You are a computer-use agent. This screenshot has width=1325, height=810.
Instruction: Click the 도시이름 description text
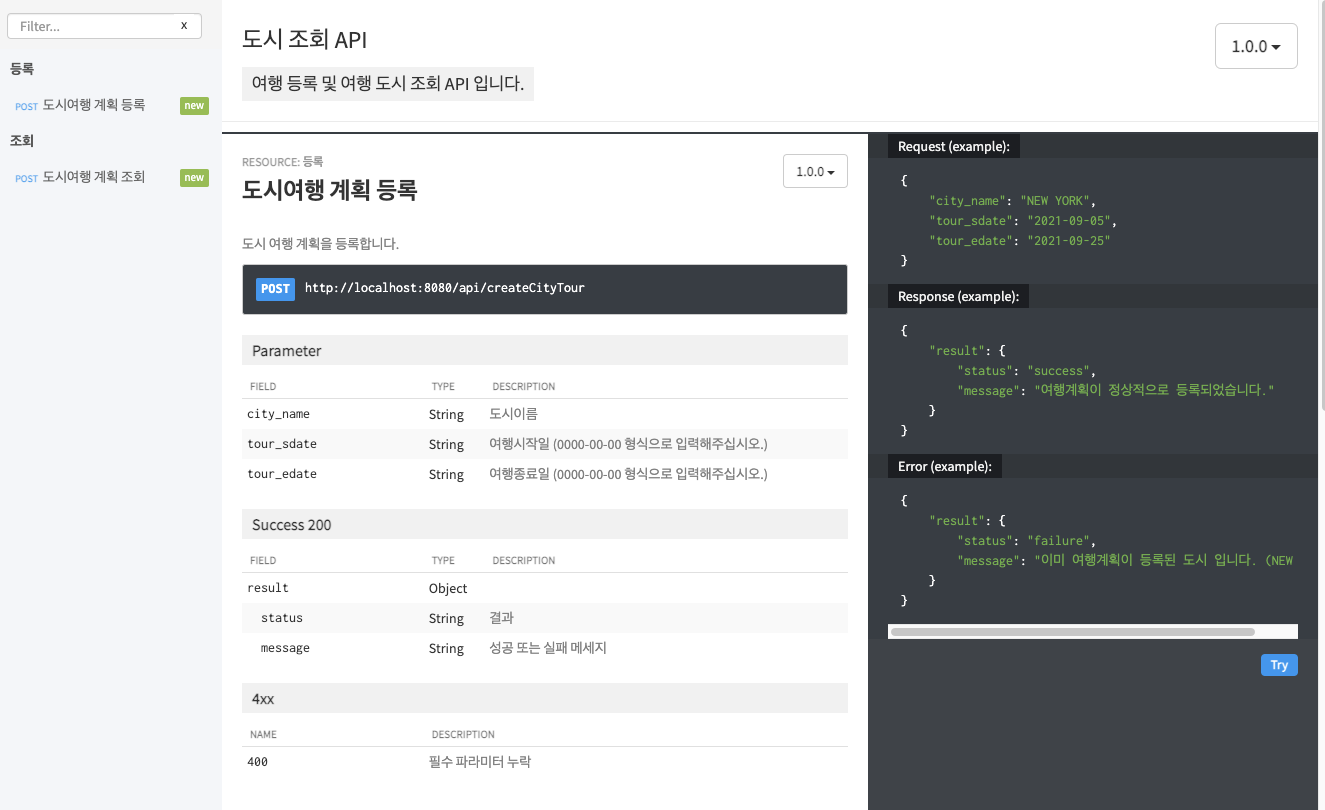pyautogui.click(x=514, y=414)
